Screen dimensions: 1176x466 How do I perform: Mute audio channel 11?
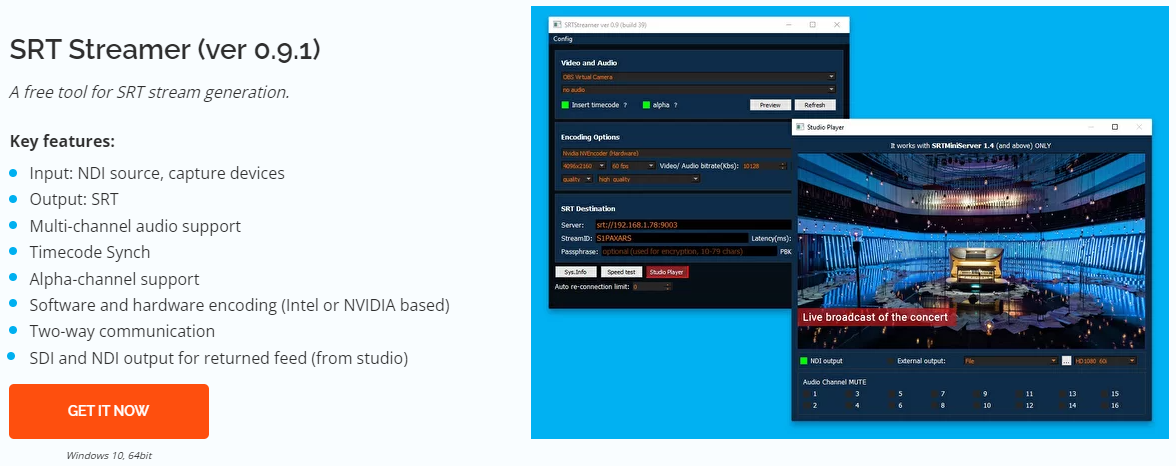[1020, 393]
